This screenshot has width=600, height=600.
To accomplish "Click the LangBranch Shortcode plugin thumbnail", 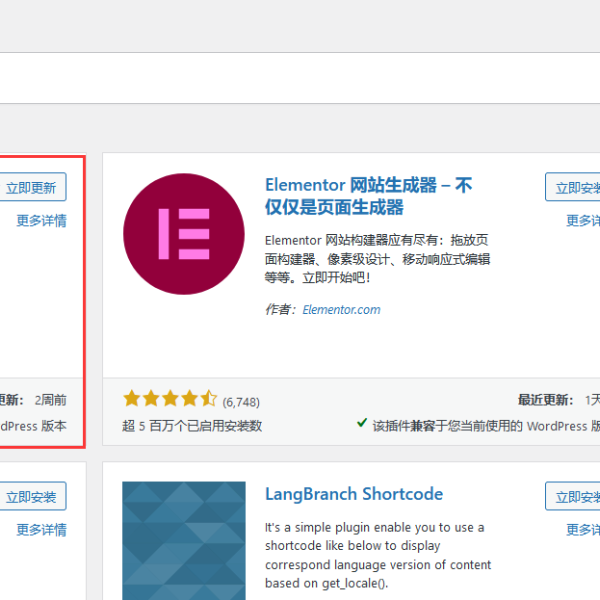I will (x=184, y=541).
